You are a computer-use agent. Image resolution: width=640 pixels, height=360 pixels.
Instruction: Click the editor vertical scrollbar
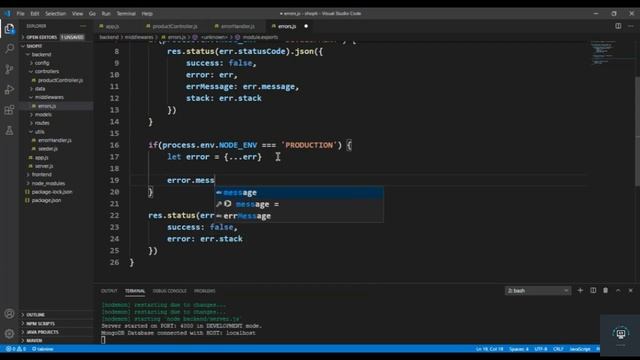(x=637, y=131)
